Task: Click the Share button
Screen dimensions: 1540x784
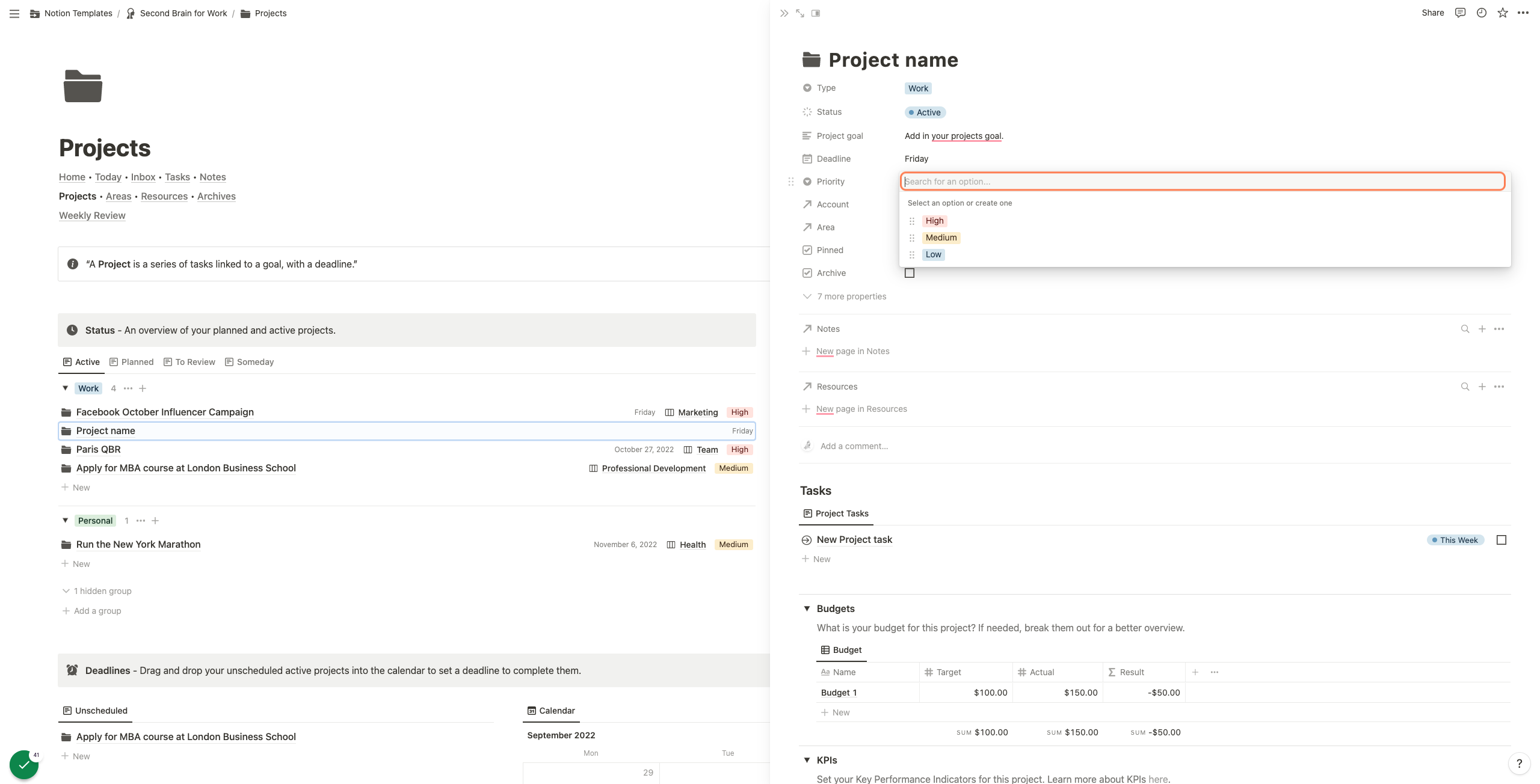Action: (x=1433, y=13)
